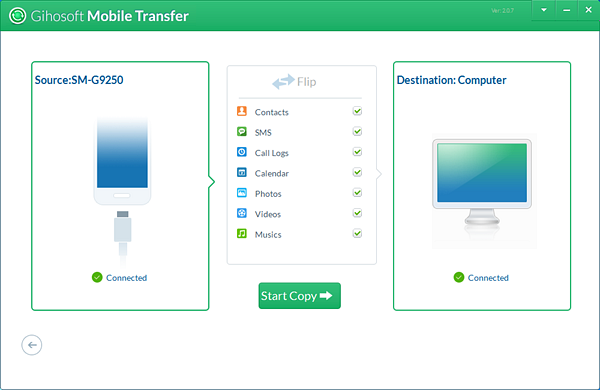The height and width of the screenshot is (390, 600).
Task: Uncheck the Contacts checkbox
Action: tap(357, 111)
